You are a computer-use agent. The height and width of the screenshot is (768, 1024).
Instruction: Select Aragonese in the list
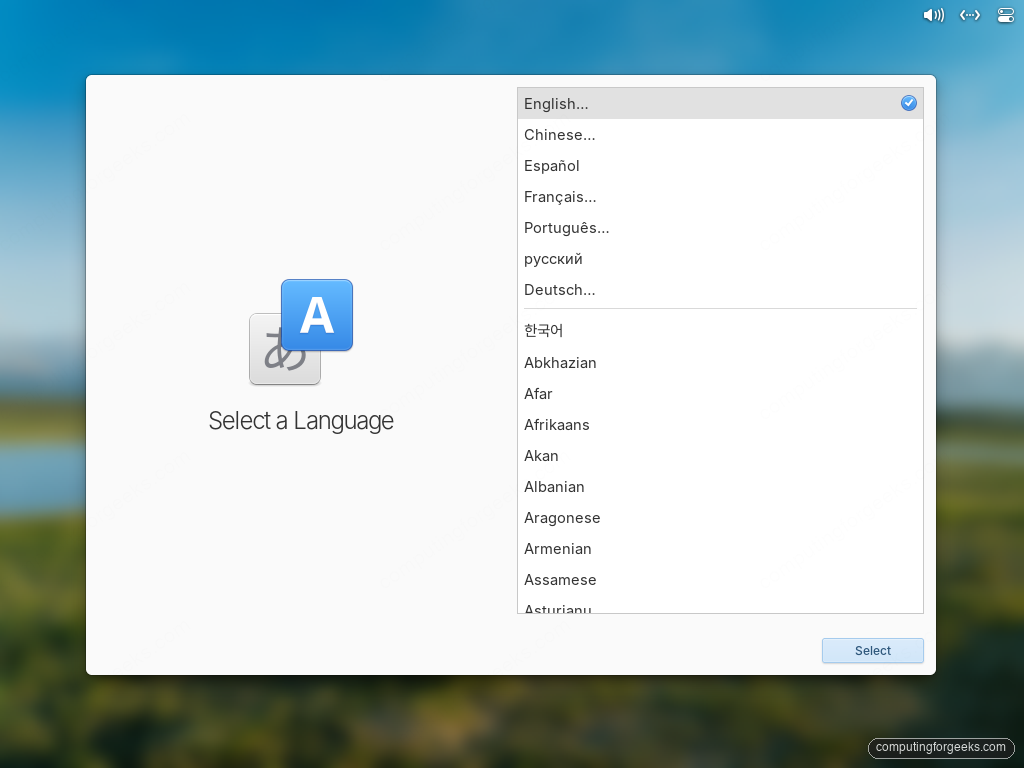point(720,518)
